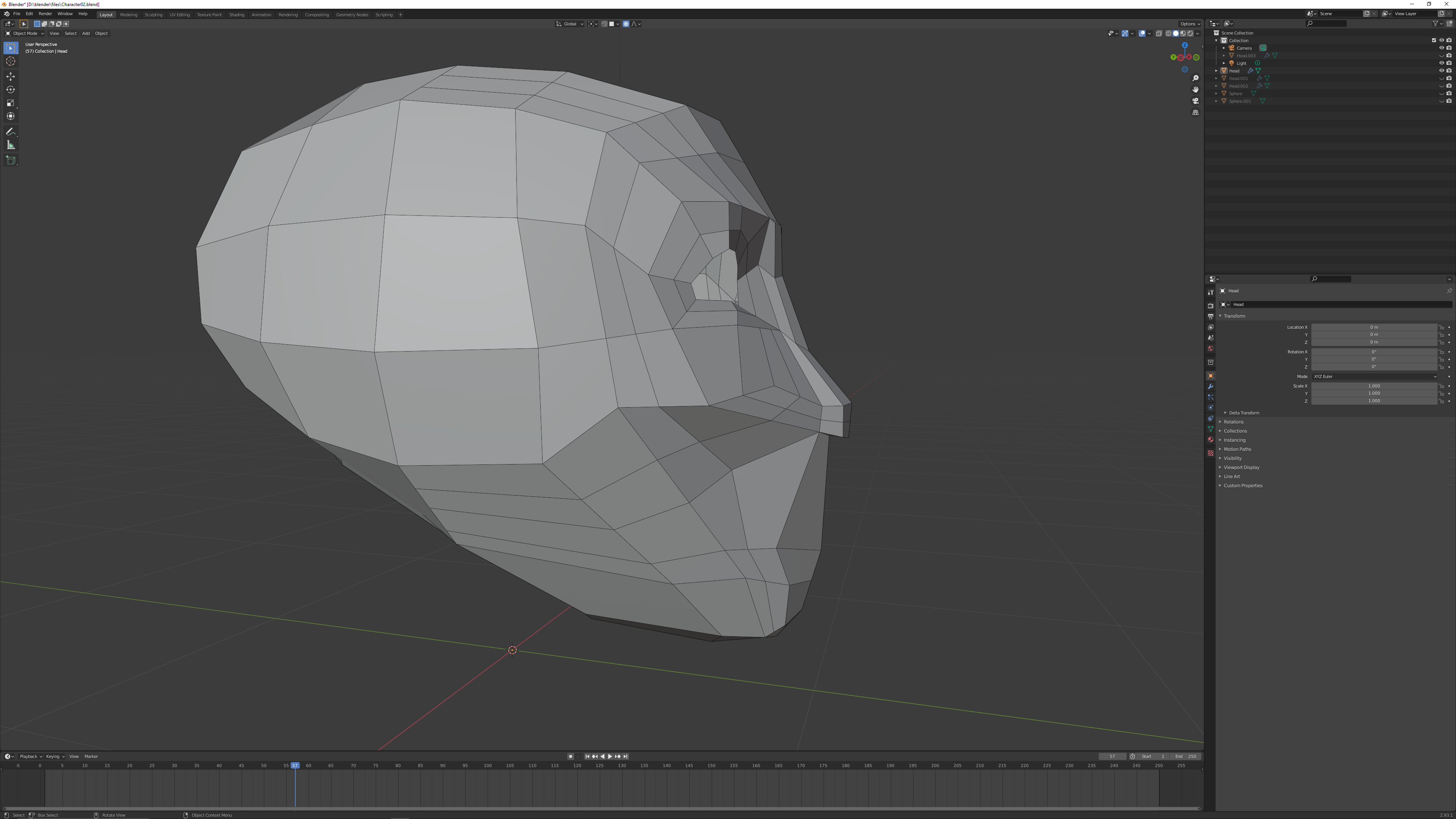Toggle the camera view gizmo
Image resolution: width=1456 pixels, height=819 pixels.
(1196, 101)
